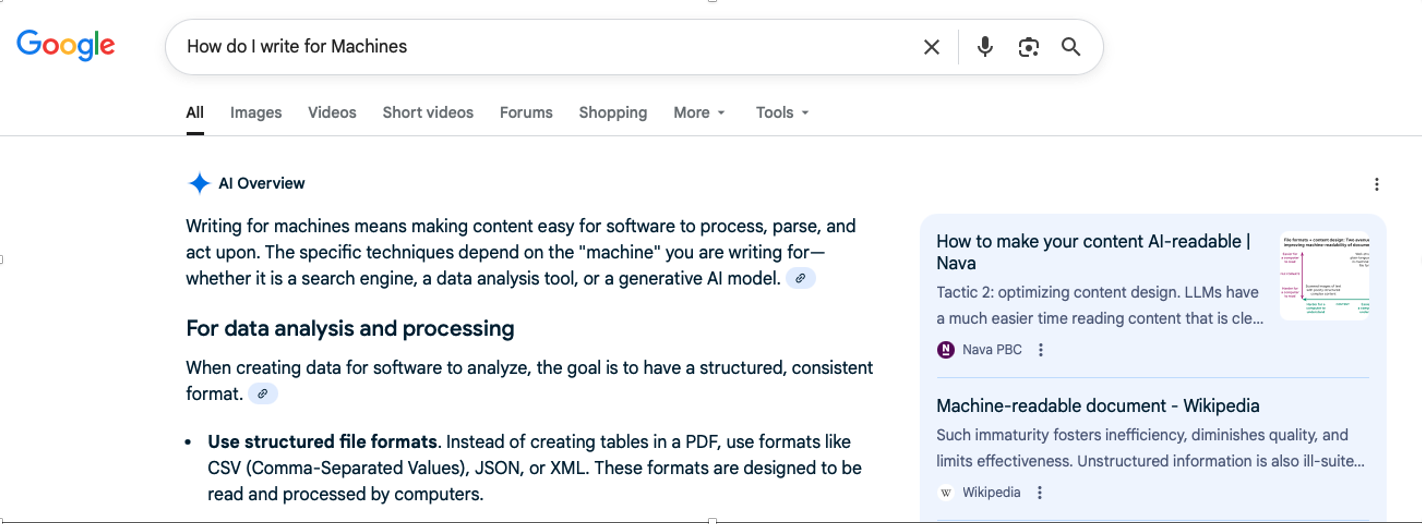This screenshot has width=1422, height=524.
Task: Open three-dot menu beside Nava PBC
Action: 1041,350
